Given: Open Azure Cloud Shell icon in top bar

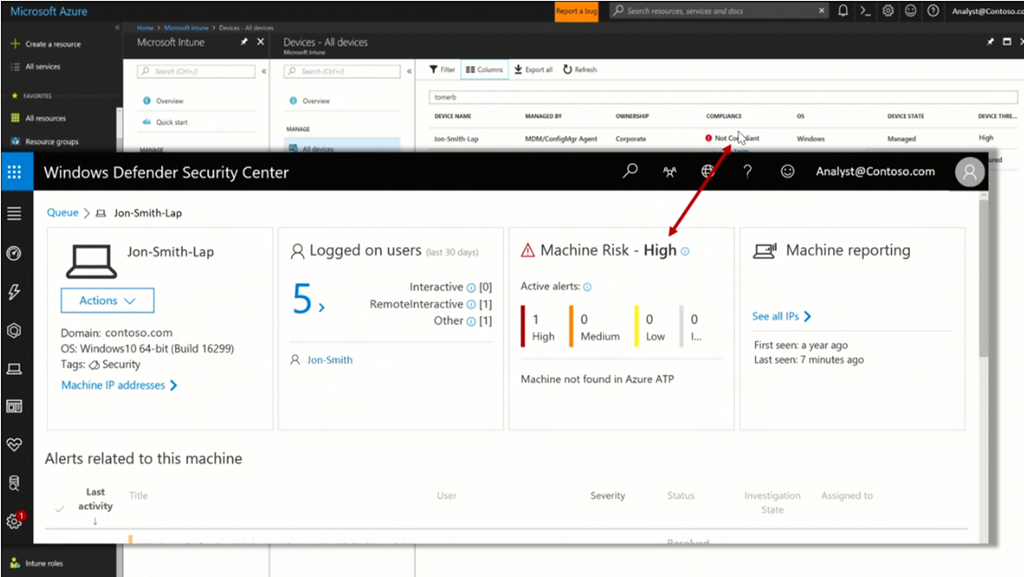Looking at the screenshot, I should coord(865,10).
